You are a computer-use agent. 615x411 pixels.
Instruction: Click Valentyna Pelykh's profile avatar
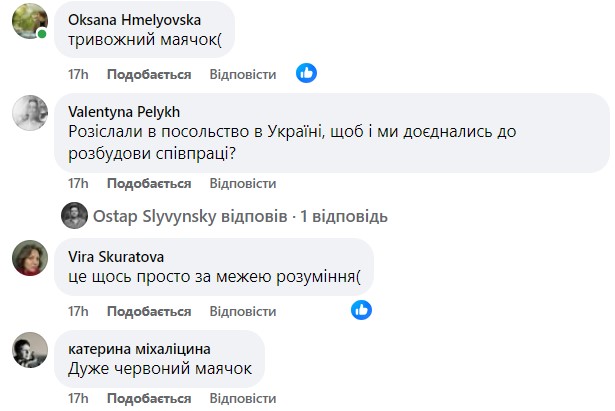(30, 112)
